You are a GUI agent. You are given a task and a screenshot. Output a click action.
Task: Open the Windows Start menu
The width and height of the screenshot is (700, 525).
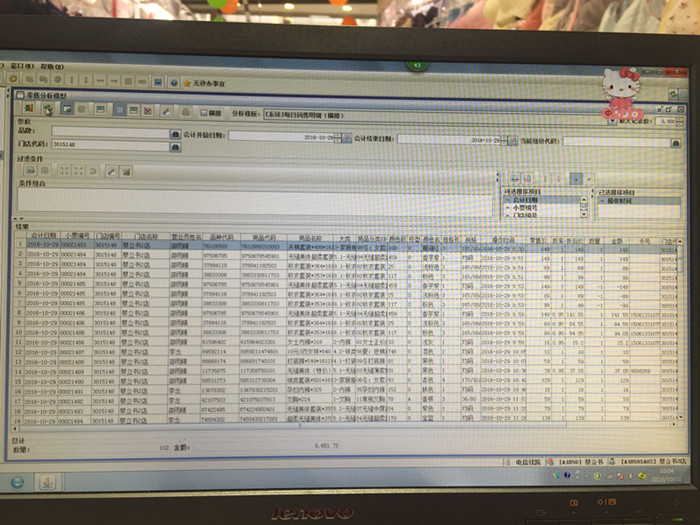[17, 482]
